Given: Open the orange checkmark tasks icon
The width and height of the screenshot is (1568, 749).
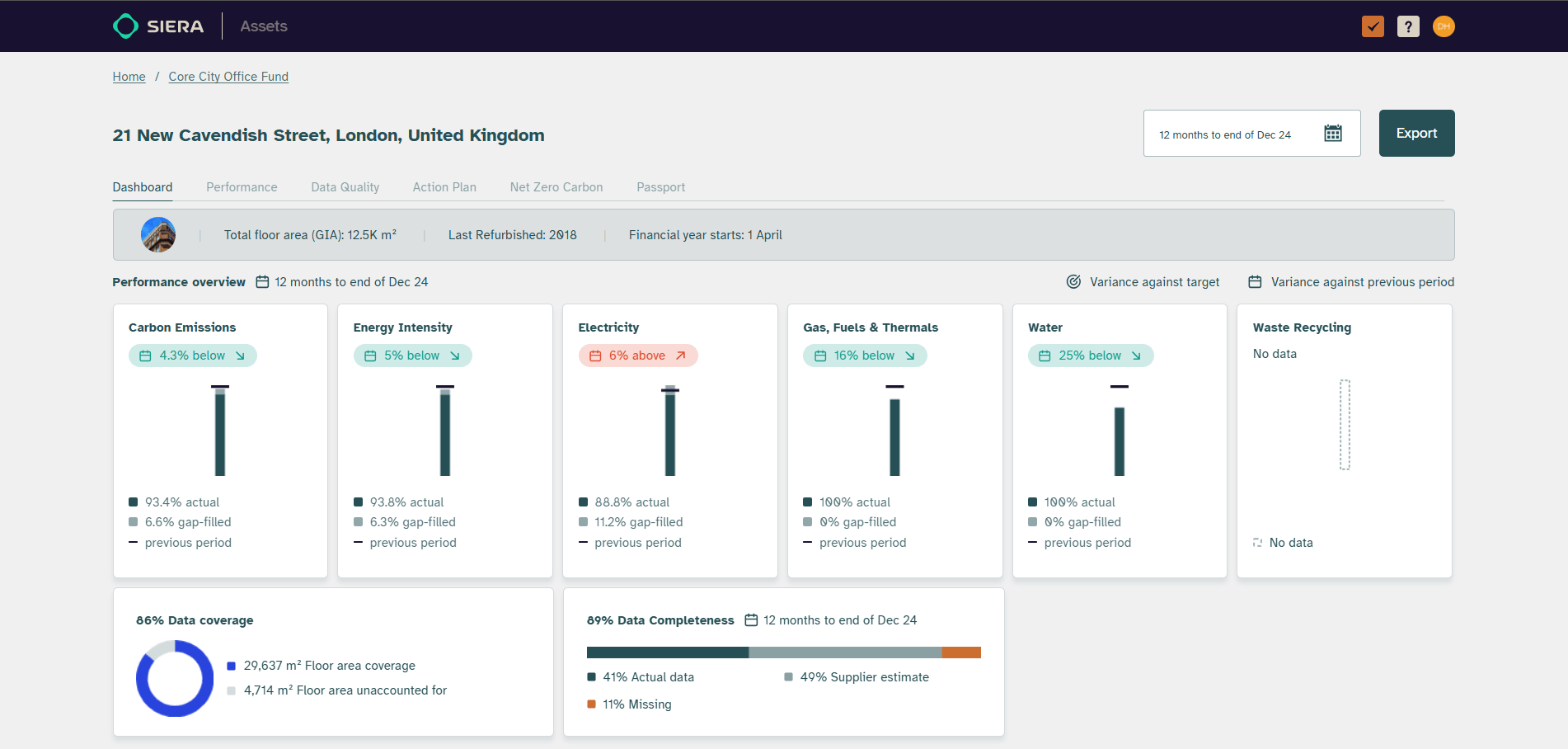Looking at the screenshot, I should coord(1373,26).
